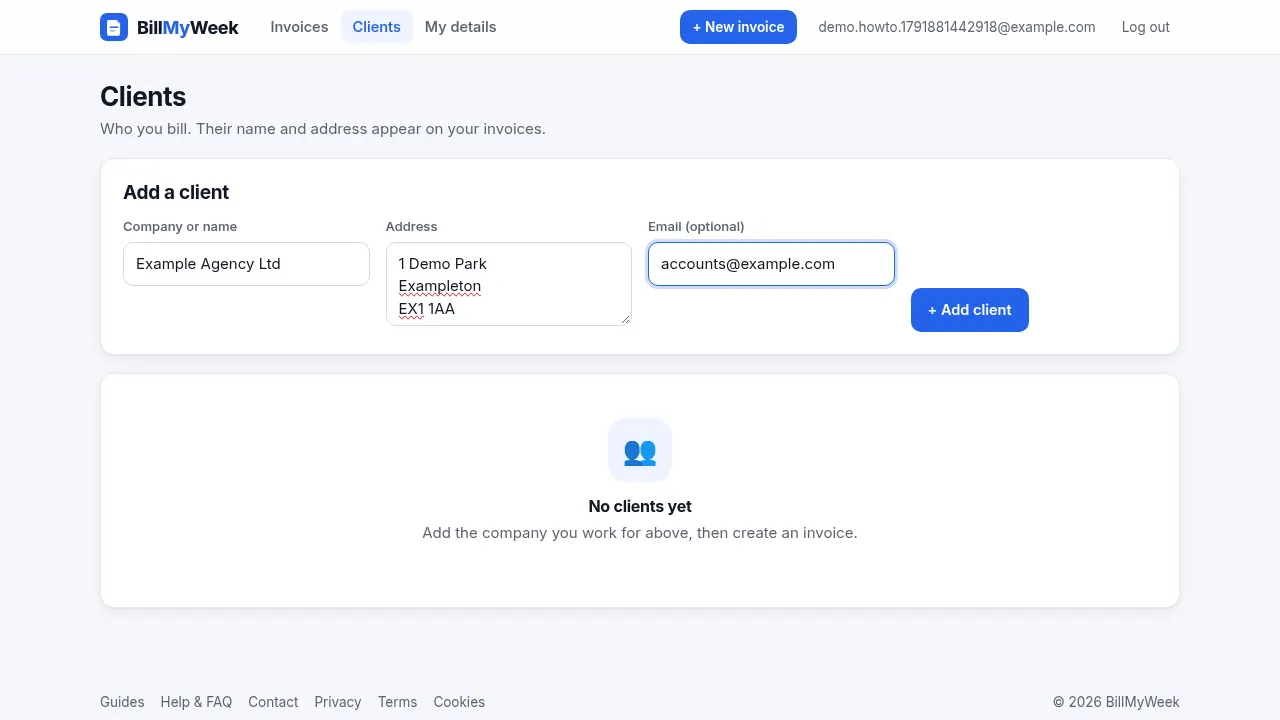Open the Invoices tab
The width and height of the screenshot is (1280, 720).
coord(299,27)
